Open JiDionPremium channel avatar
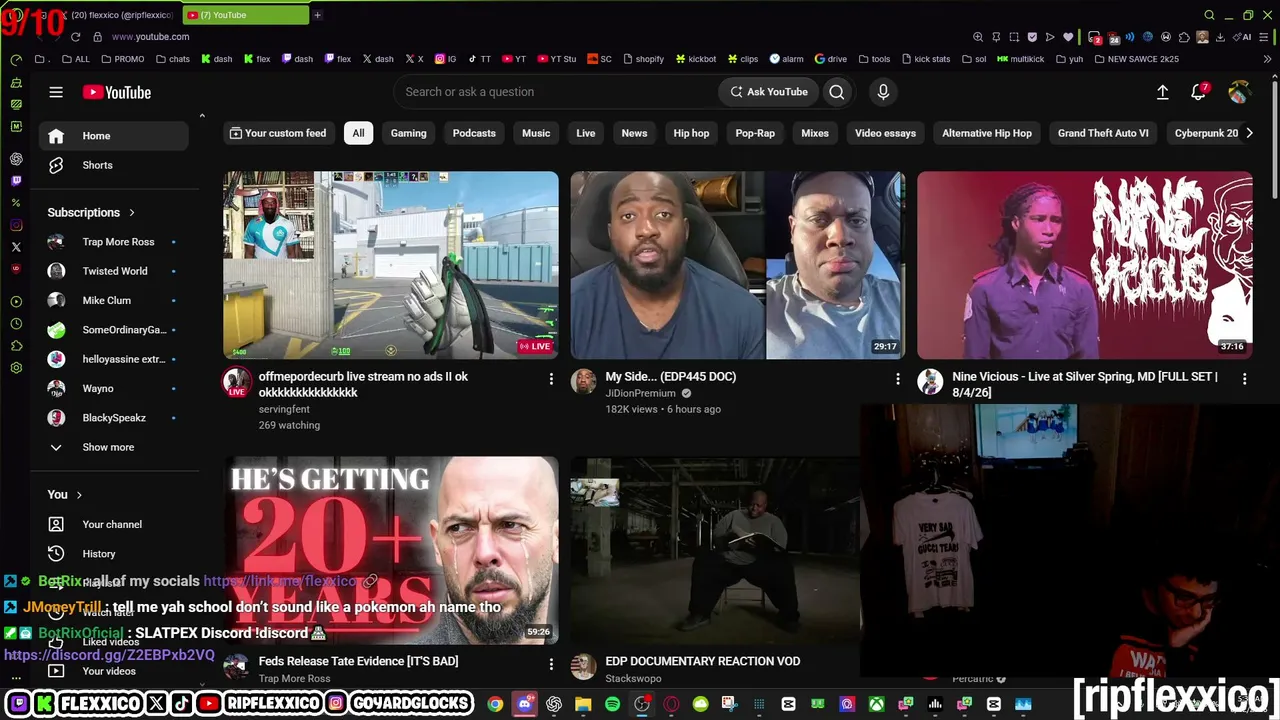Viewport: 1280px width, 720px height. tap(584, 381)
